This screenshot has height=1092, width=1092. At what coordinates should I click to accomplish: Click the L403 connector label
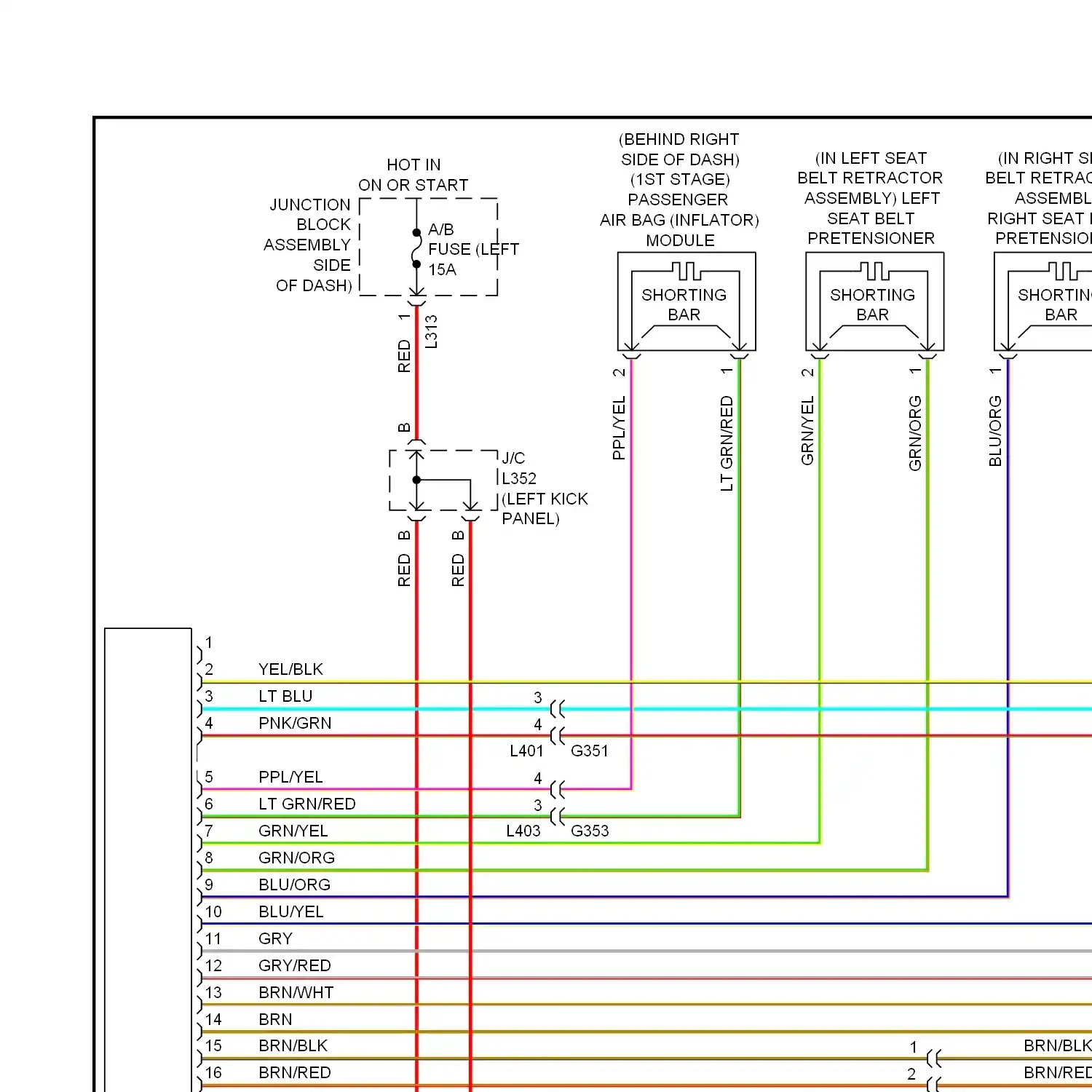coord(523,831)
